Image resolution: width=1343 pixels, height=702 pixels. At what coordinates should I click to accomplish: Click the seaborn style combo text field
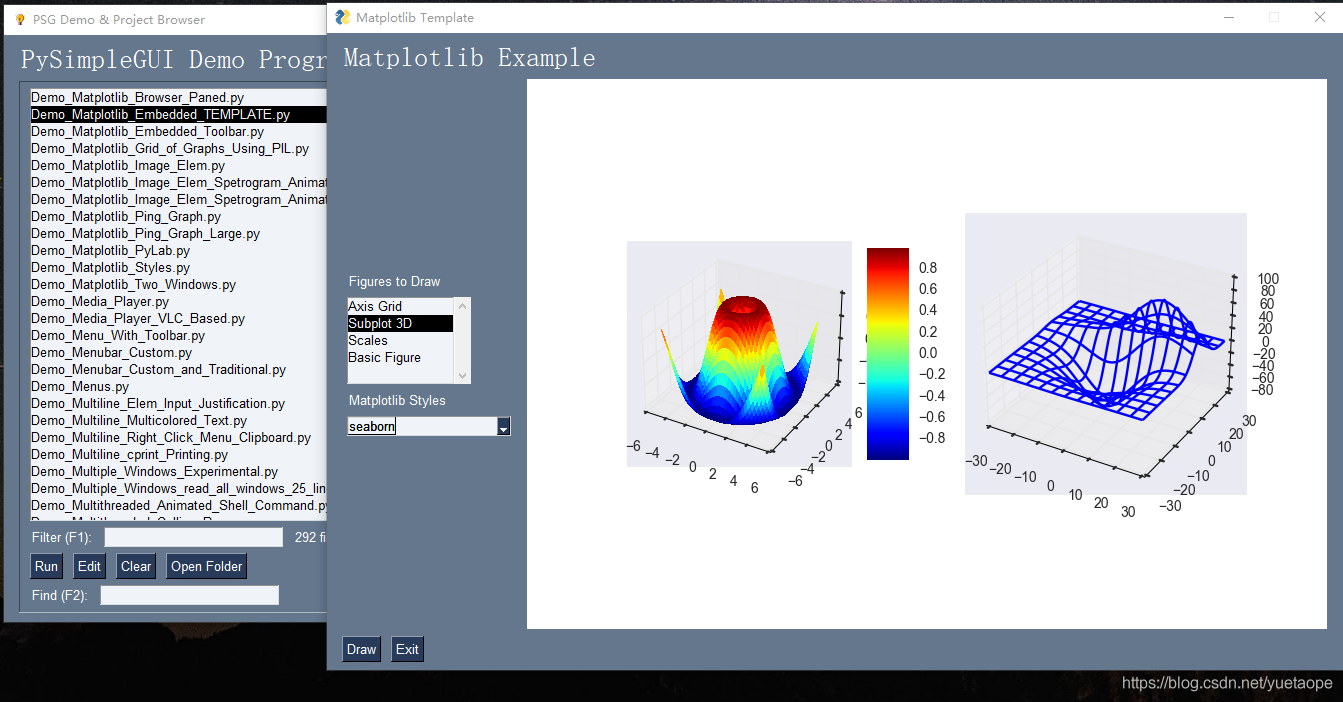point(422,427)
